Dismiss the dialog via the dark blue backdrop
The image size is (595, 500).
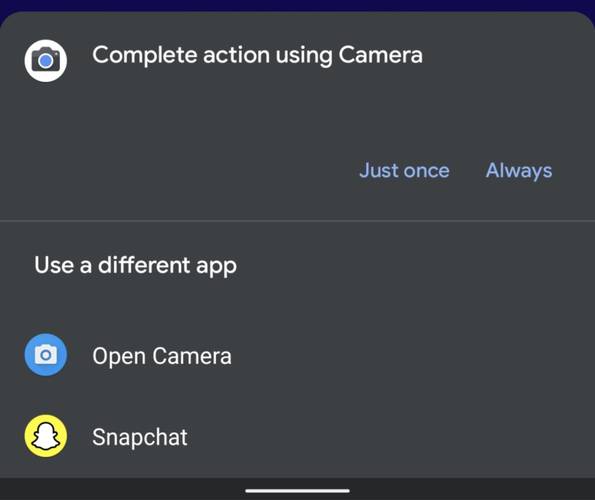[298, 5]
